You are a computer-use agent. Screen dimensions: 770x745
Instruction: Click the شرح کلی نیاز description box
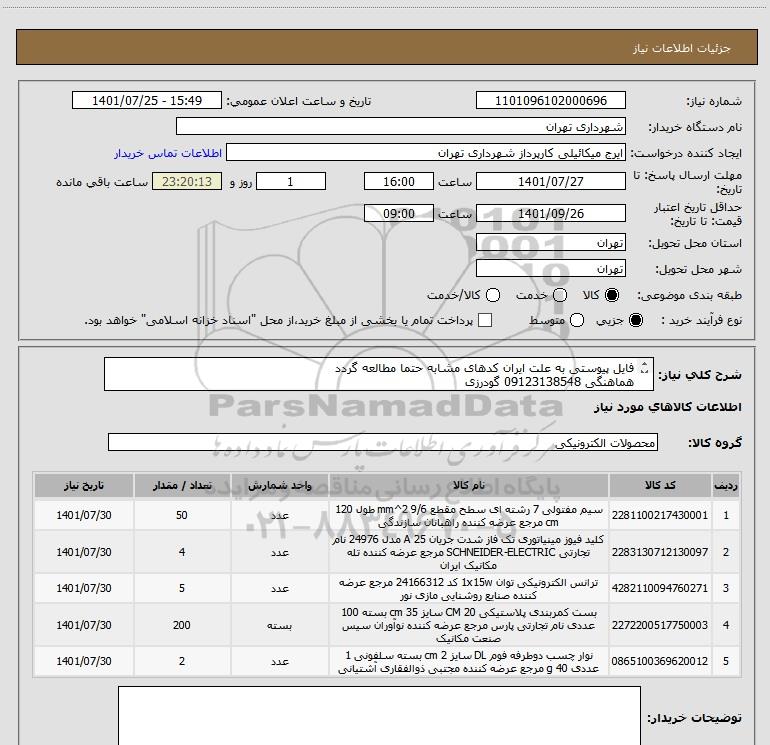point(379,374)
